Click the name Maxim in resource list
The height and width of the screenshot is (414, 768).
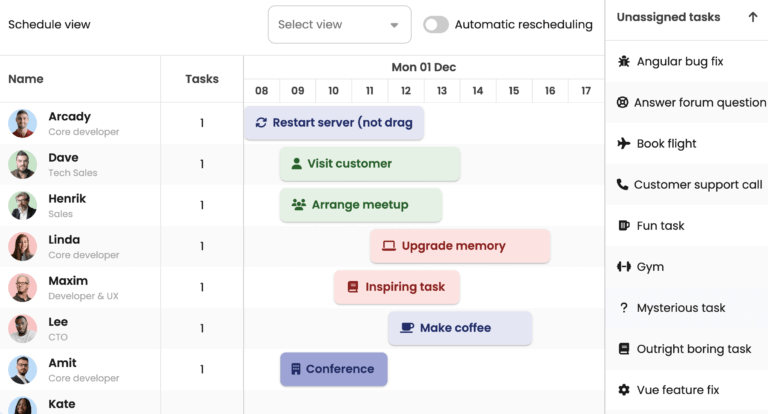point(68,281)
